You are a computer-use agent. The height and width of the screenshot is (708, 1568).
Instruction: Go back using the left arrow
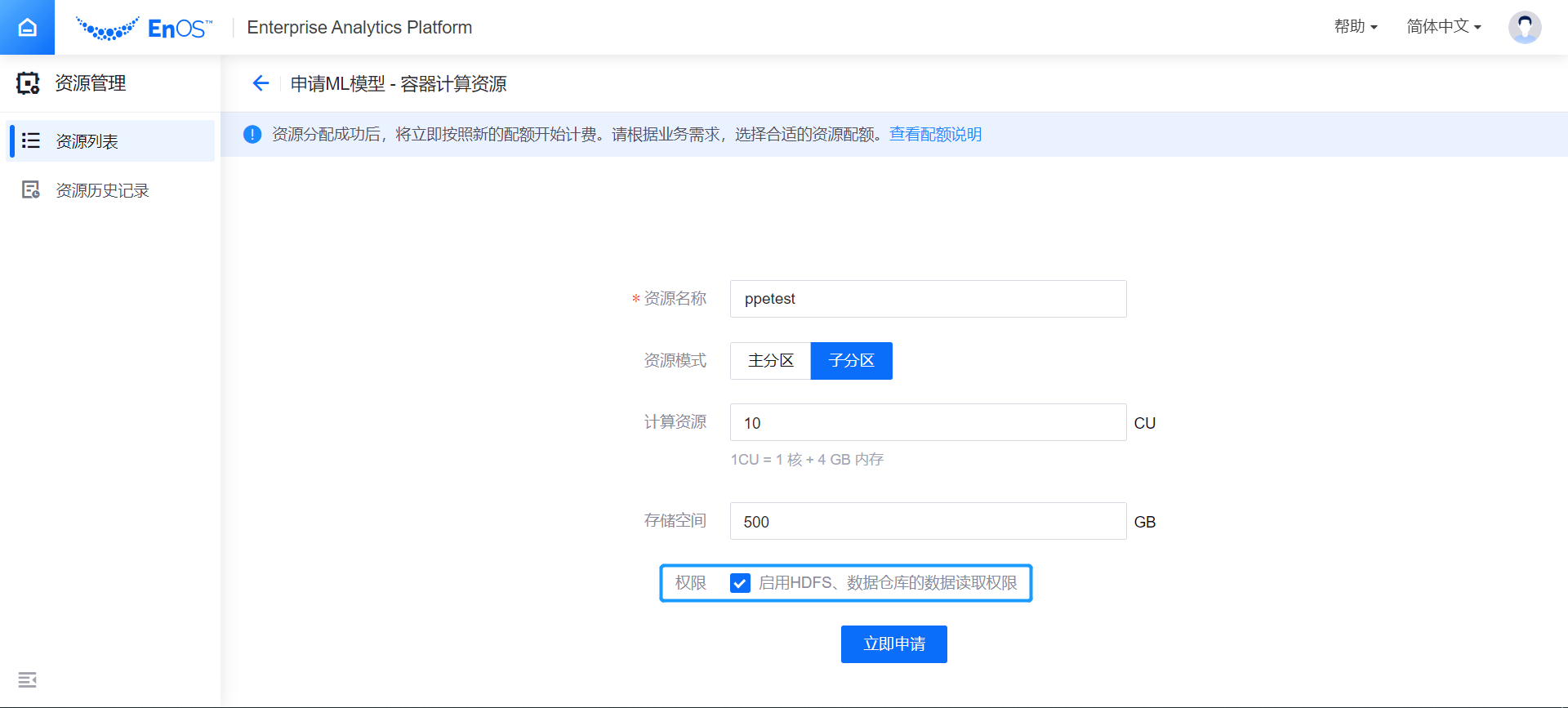261,83
